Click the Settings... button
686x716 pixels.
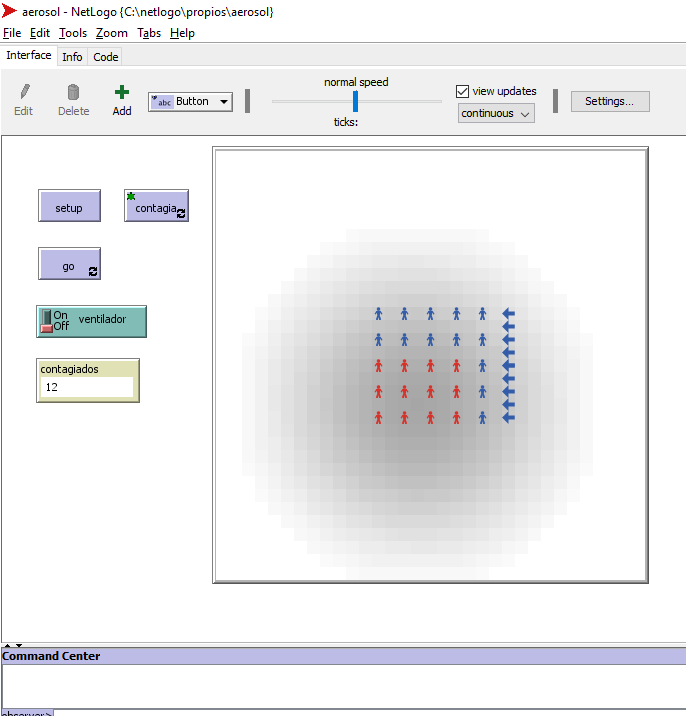click(x=609, y=101)
